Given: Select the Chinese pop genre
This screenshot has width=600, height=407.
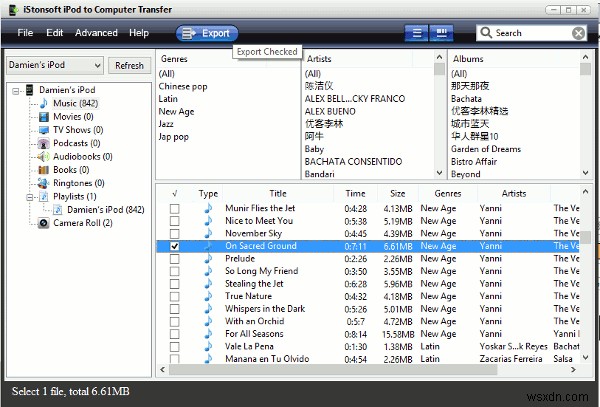Looking at the screenshot, I should coord(183,86).
